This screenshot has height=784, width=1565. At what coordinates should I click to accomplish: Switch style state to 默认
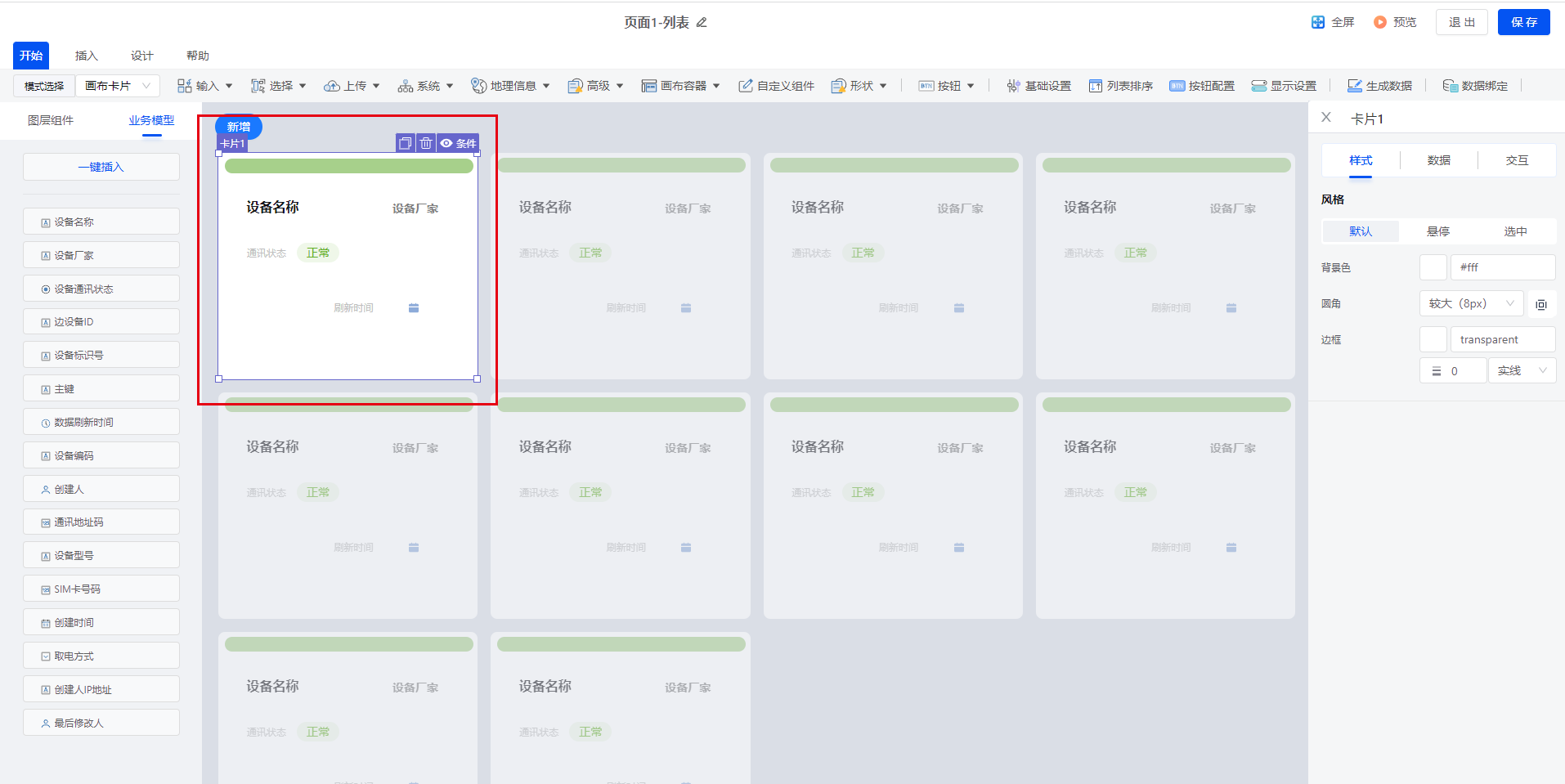1361,231
